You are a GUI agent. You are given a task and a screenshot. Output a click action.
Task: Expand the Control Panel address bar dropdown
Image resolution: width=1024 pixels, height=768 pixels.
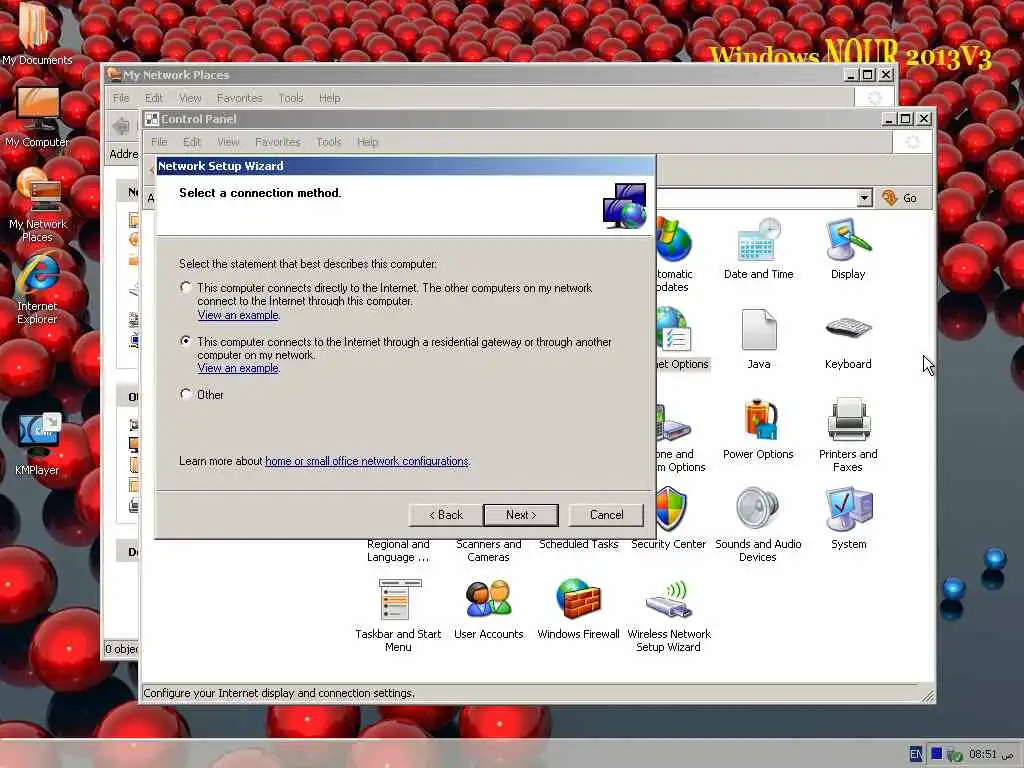(865, 197)
